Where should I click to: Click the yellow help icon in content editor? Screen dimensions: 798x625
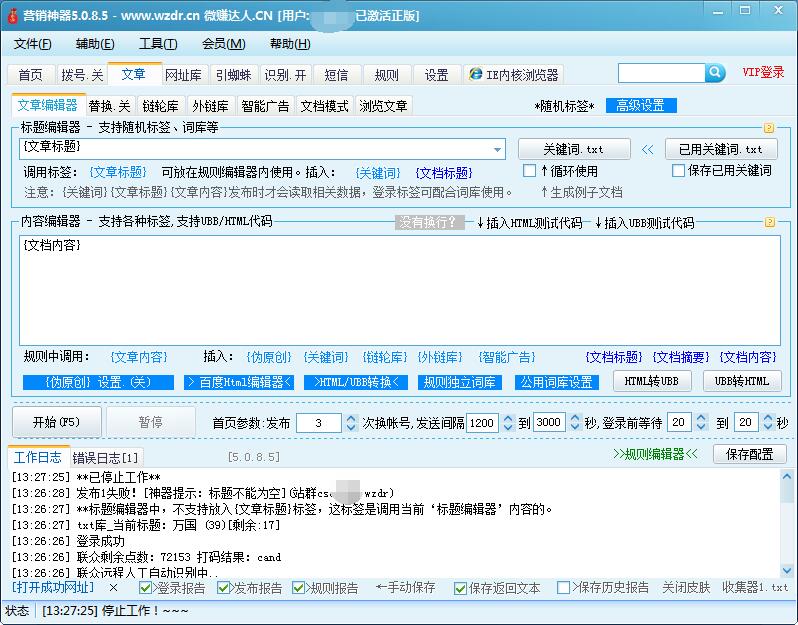click(x=770, y=222)
